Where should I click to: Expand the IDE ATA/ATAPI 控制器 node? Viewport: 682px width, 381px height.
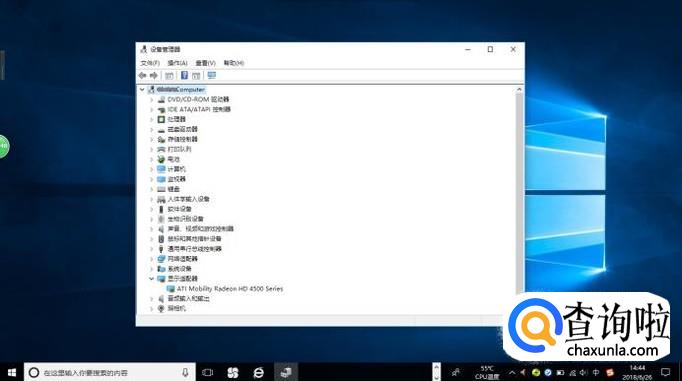pyautogui.click(x=151, y=110)
